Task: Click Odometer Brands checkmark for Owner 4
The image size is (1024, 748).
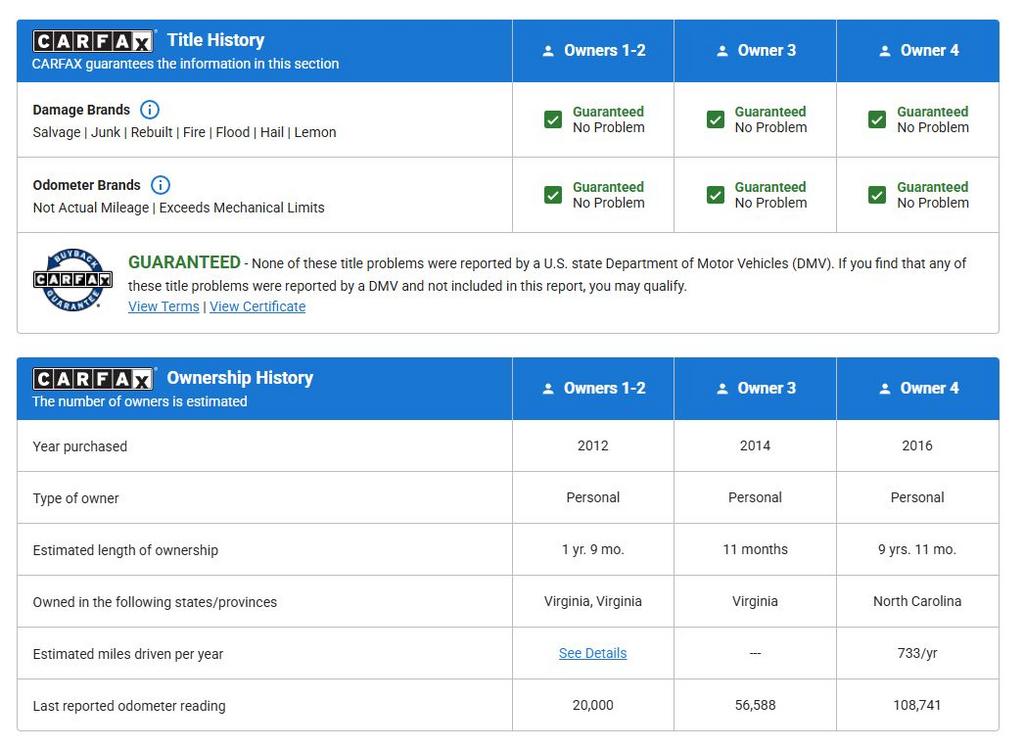Action: pos(877,195)
